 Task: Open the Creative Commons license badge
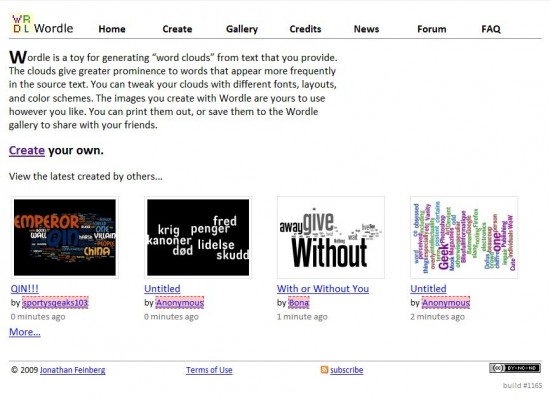(515, 368)
